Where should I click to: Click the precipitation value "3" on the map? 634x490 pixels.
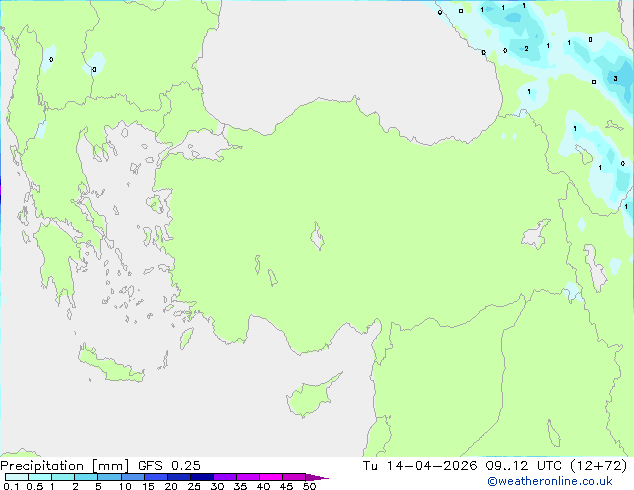tap(615, 78)
